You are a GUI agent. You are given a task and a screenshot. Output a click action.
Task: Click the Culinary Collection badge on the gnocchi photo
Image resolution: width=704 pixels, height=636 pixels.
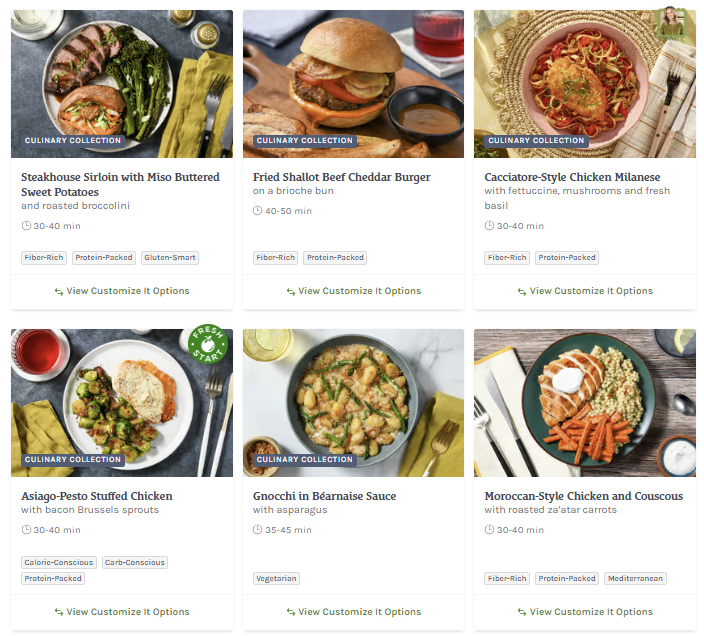(x=304, y=460)
